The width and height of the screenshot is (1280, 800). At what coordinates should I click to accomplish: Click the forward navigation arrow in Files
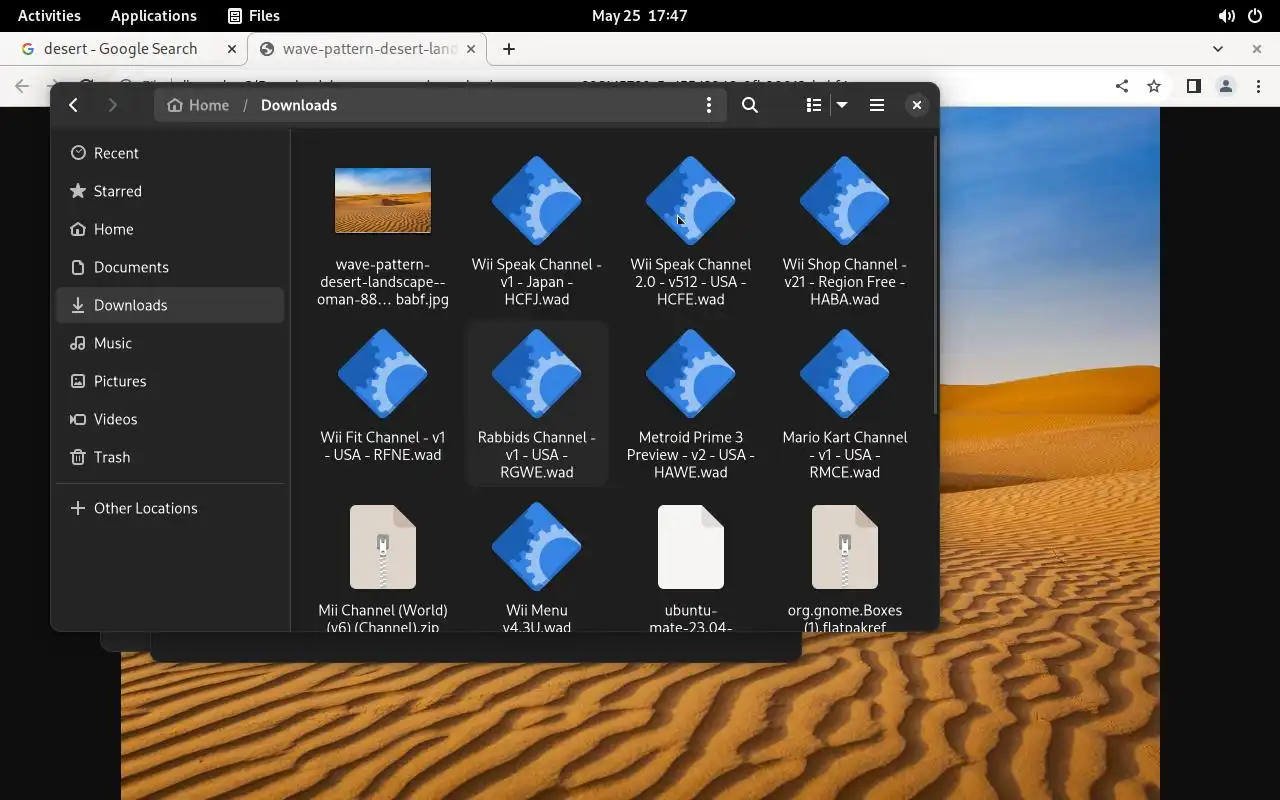(112, 105)
